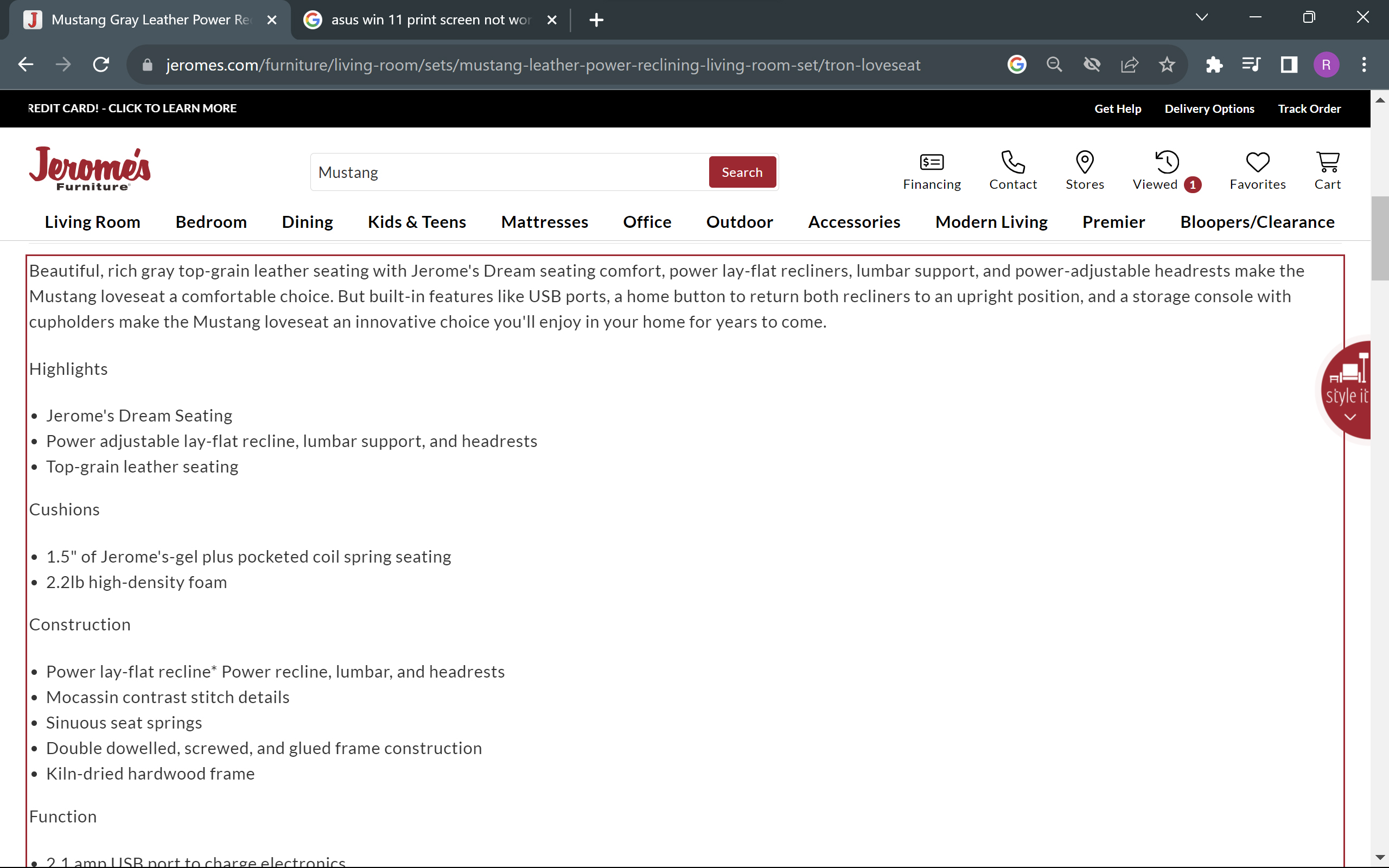1389x868 pixels.
Task: Open the Premier menu
Action: click(x=1113, y=222)
